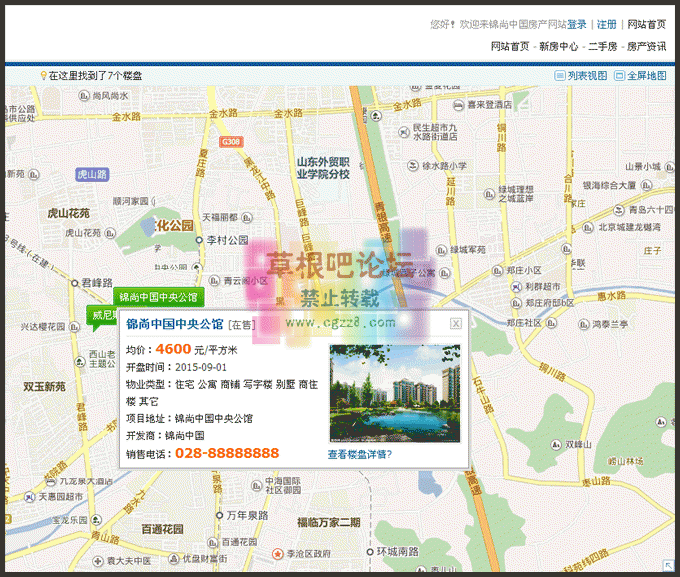
Task: Click the 028-88888888 sales phone number
Action: click(x=227, y=453)
